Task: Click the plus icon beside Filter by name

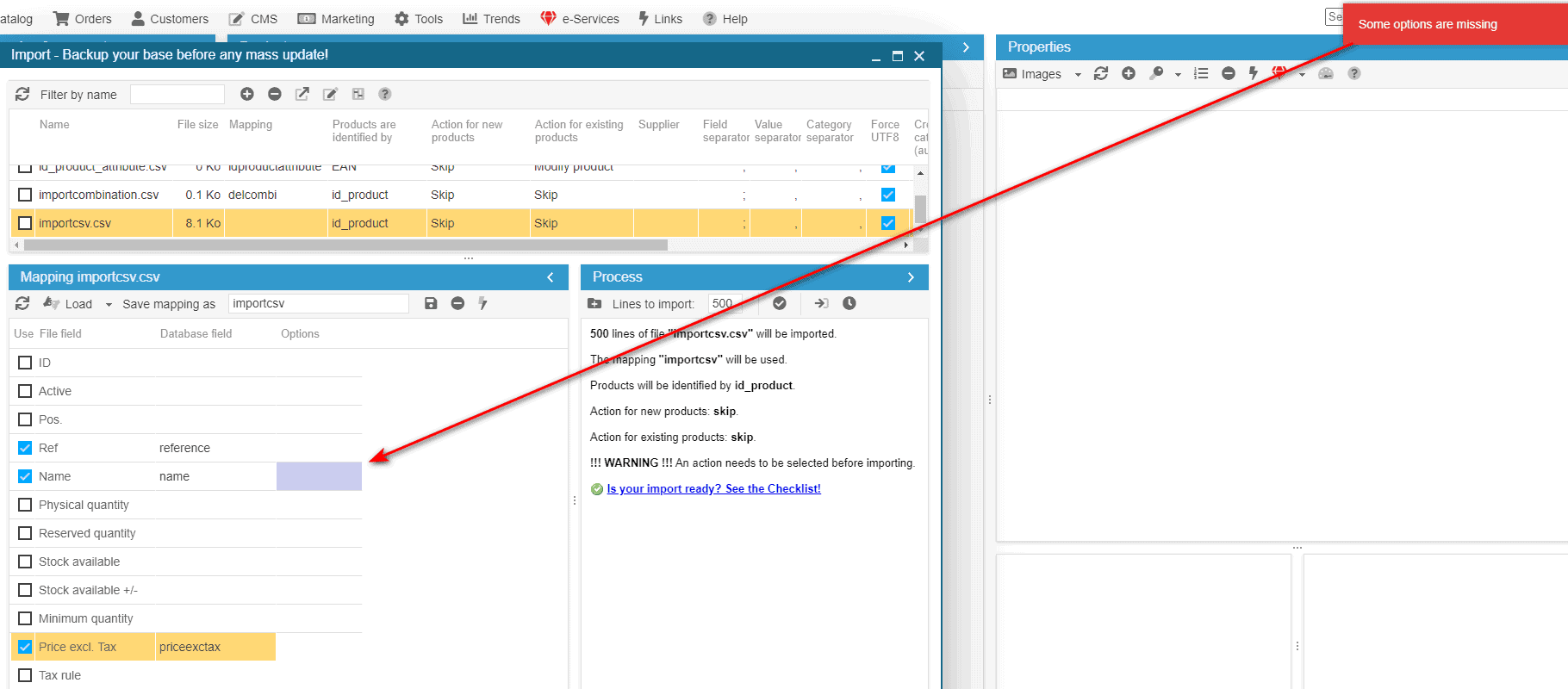Action: tap(247, 94)
